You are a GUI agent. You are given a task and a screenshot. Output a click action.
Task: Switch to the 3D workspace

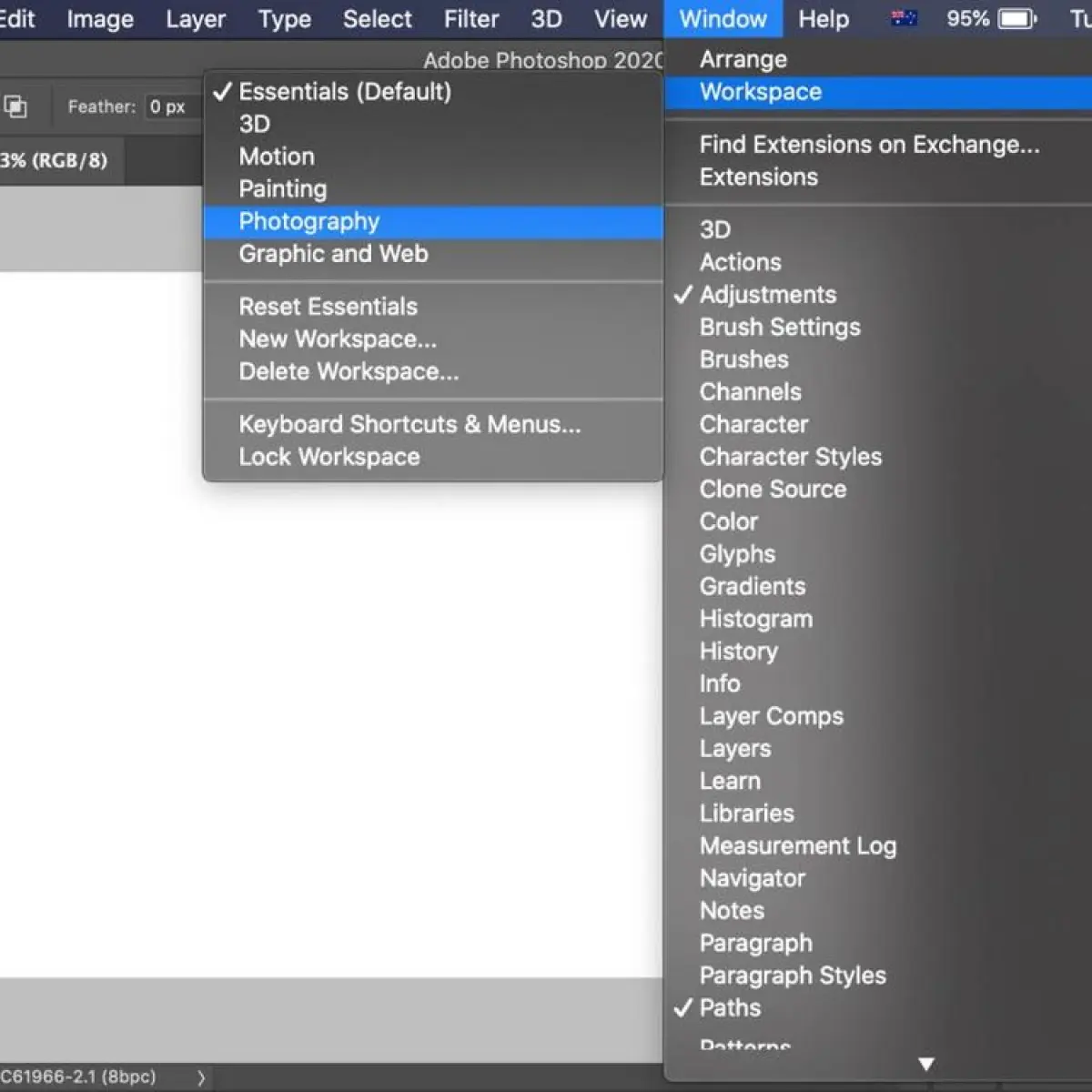pos(433,125)
